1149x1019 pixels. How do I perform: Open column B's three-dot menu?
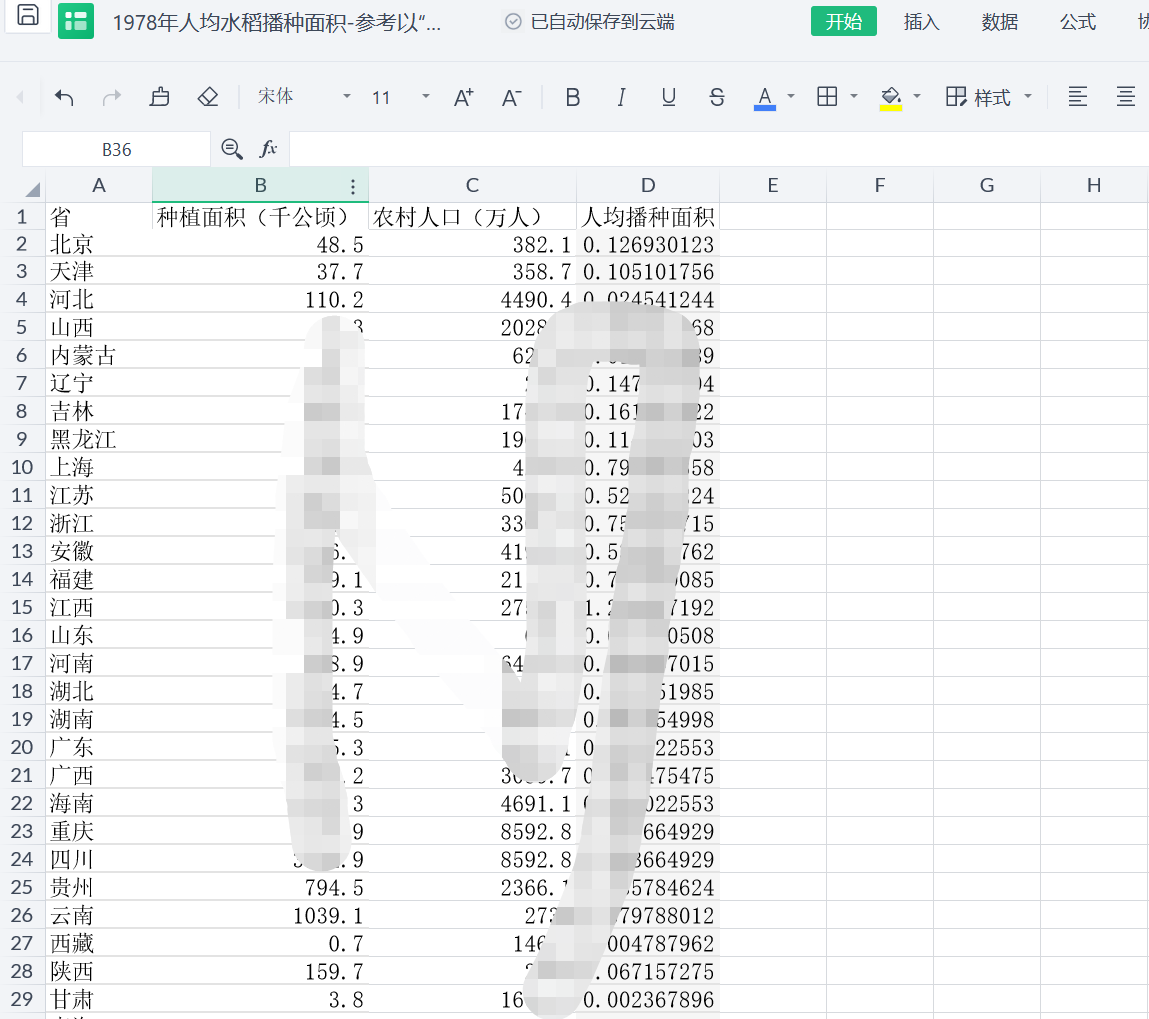tap(352, 186)
